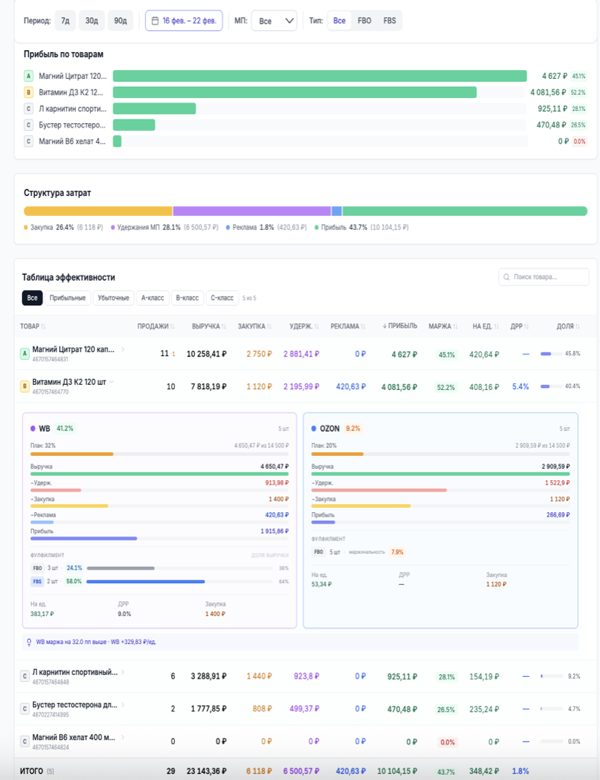Click the purple WB marketplace dot icon

33,428
